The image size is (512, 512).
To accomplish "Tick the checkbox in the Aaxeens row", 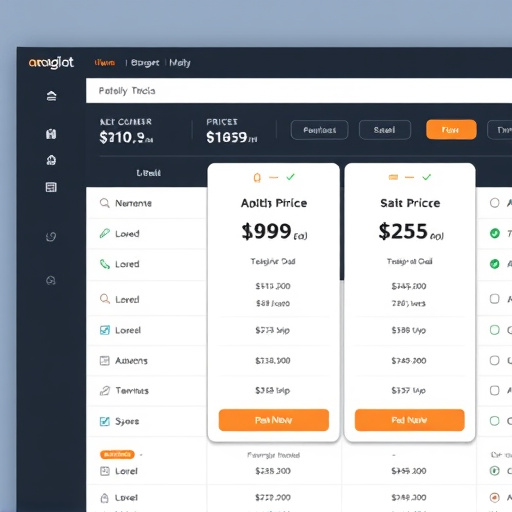I will tap(495, 360).
